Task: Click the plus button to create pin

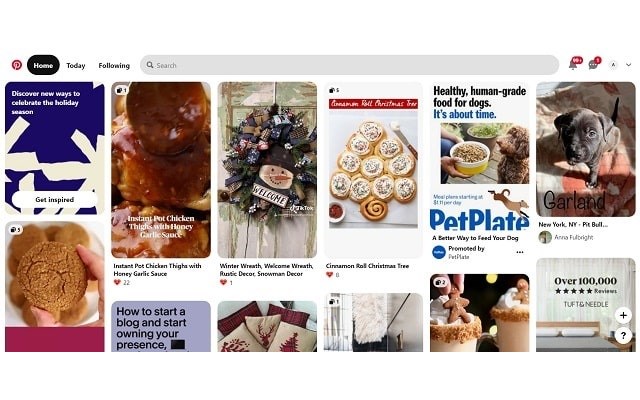Action: pyautogui.click(x=623, y=315)
